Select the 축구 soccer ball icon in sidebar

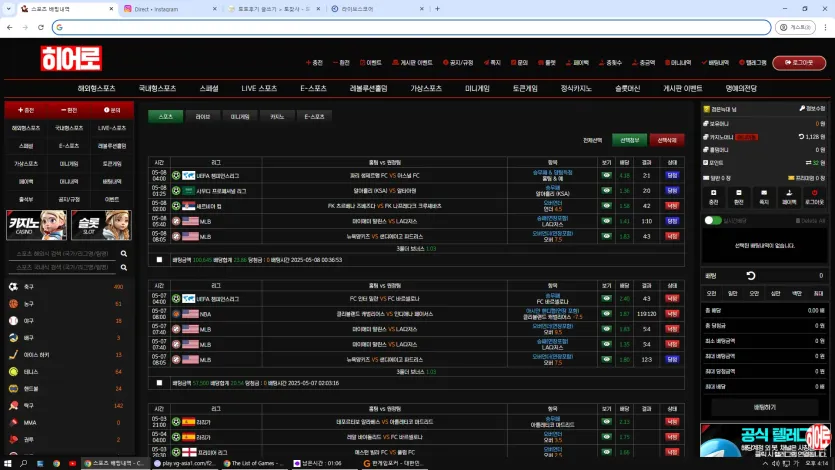point(13,286)
